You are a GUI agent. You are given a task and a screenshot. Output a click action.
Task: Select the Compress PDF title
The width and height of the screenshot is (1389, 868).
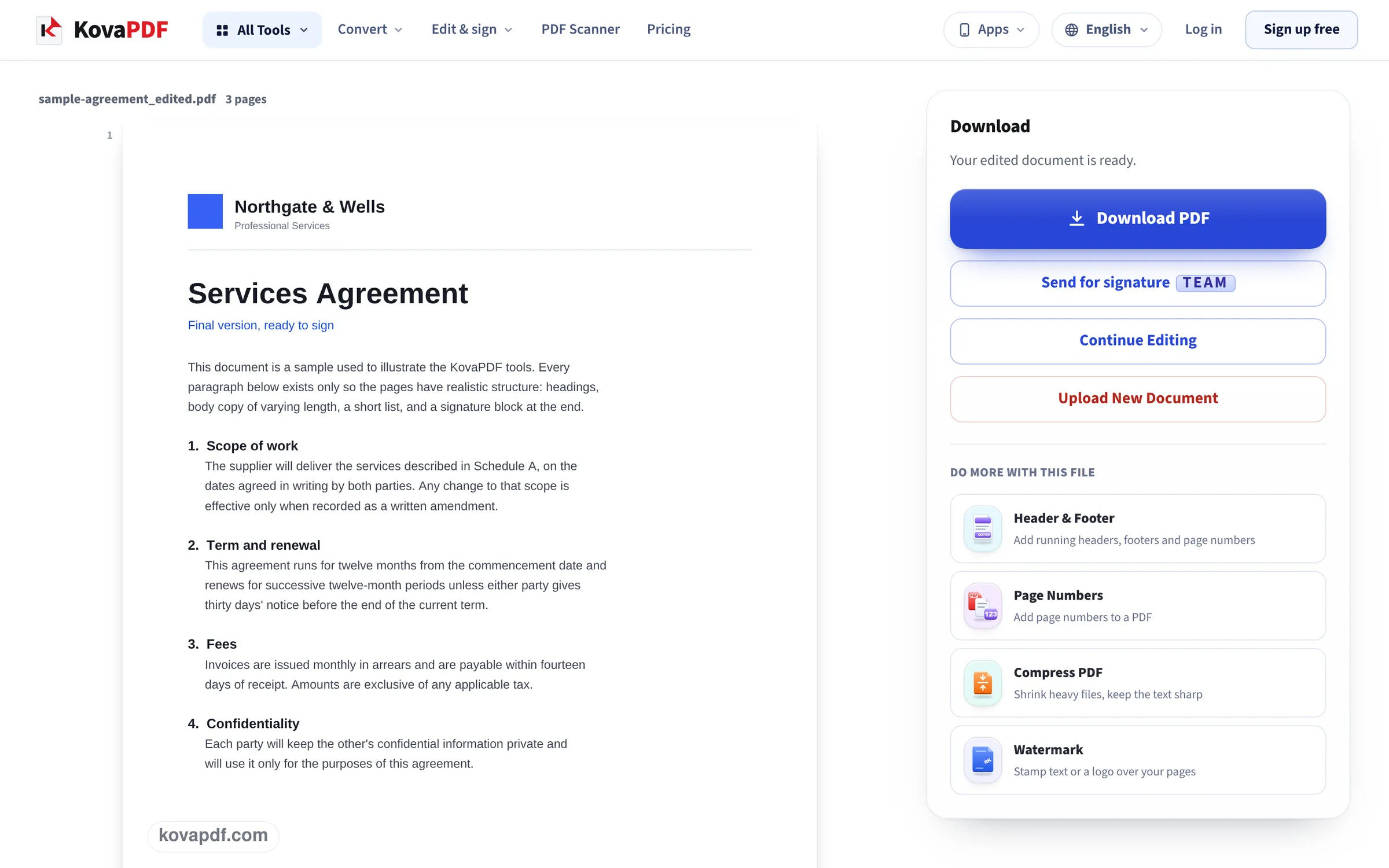pyautogui.click(x=1058, y=672)
